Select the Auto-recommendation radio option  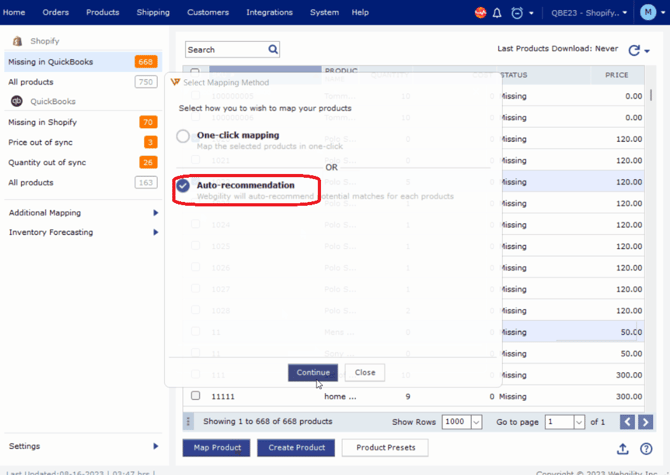click(183, 186)
